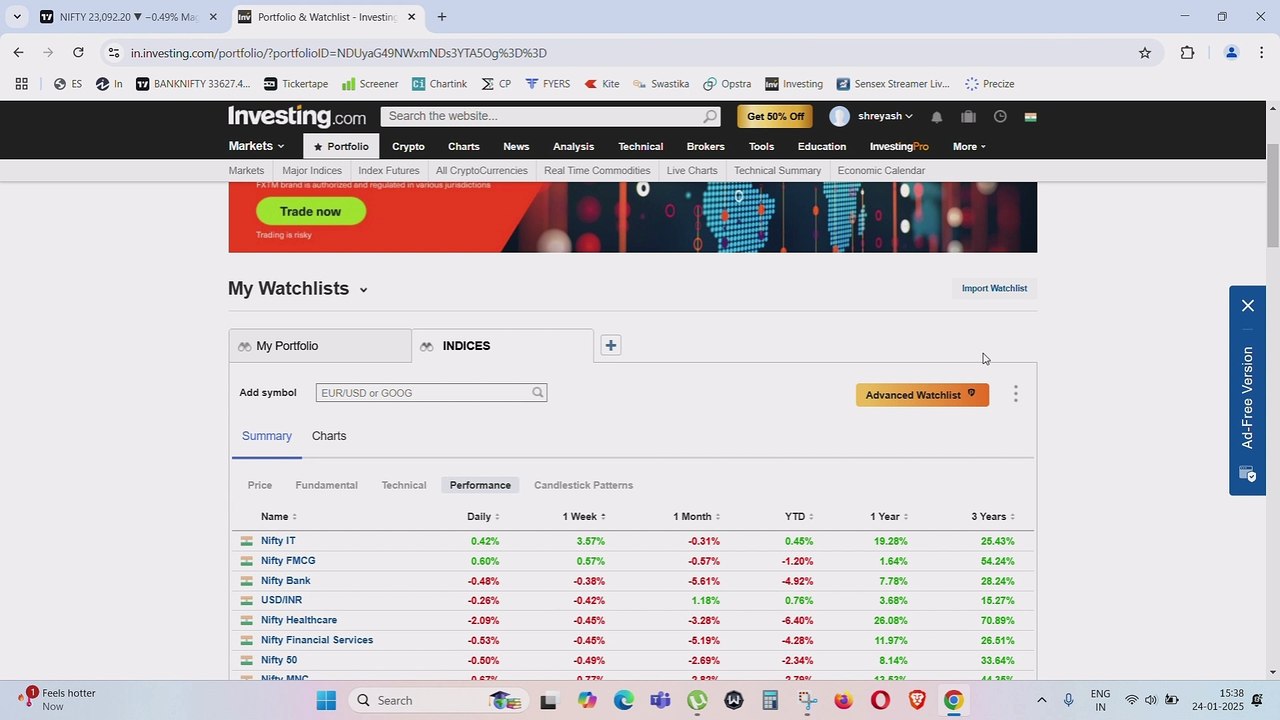Screen dimensions: 1280x720
Task: Bookmark this page with star icon
Action: tap(1145, 53)
